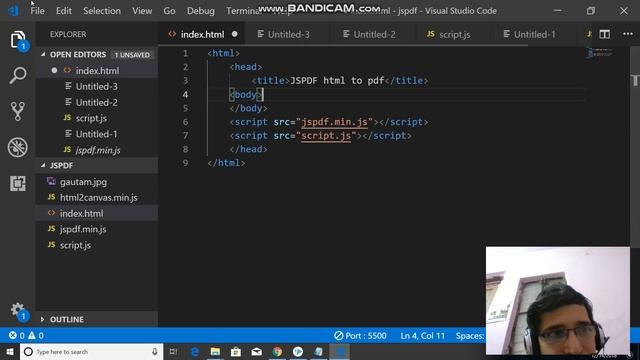Screen dimensions: 640x360
Task: Switch to the index.html editor tab
Action: point(202,34)
